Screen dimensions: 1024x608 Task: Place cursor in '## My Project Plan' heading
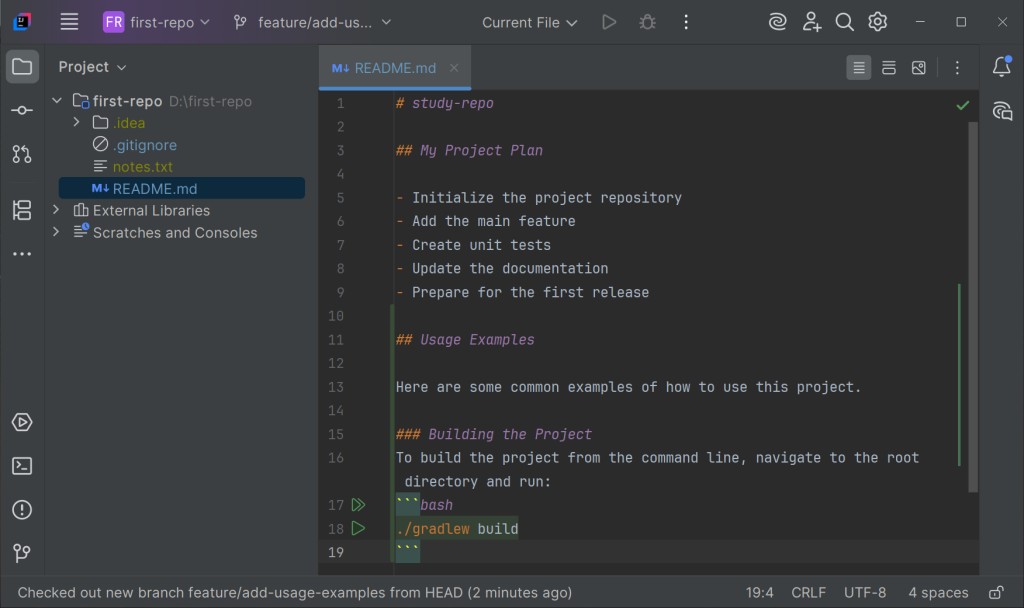[469, 150]
